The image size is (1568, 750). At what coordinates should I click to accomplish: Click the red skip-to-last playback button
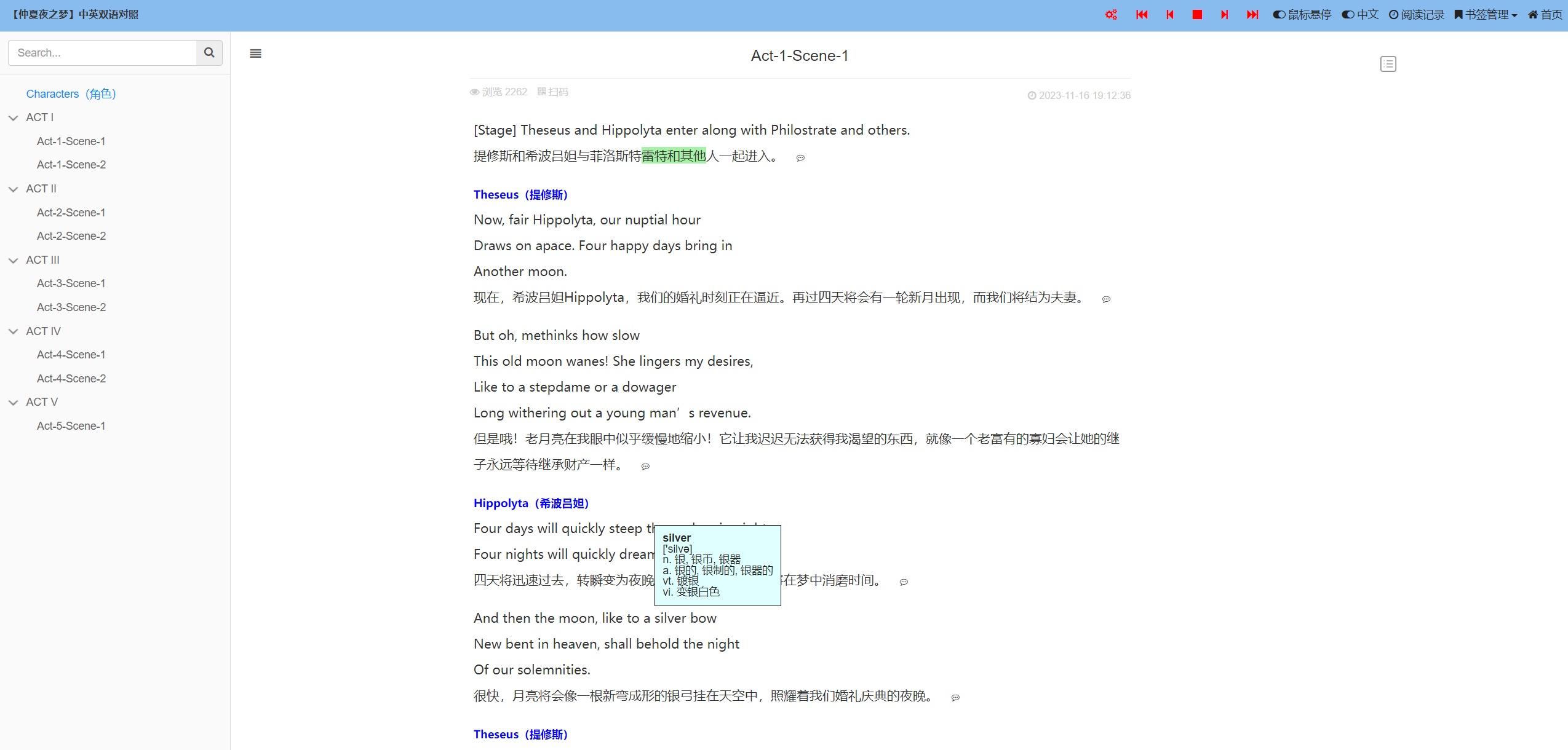1252,14
